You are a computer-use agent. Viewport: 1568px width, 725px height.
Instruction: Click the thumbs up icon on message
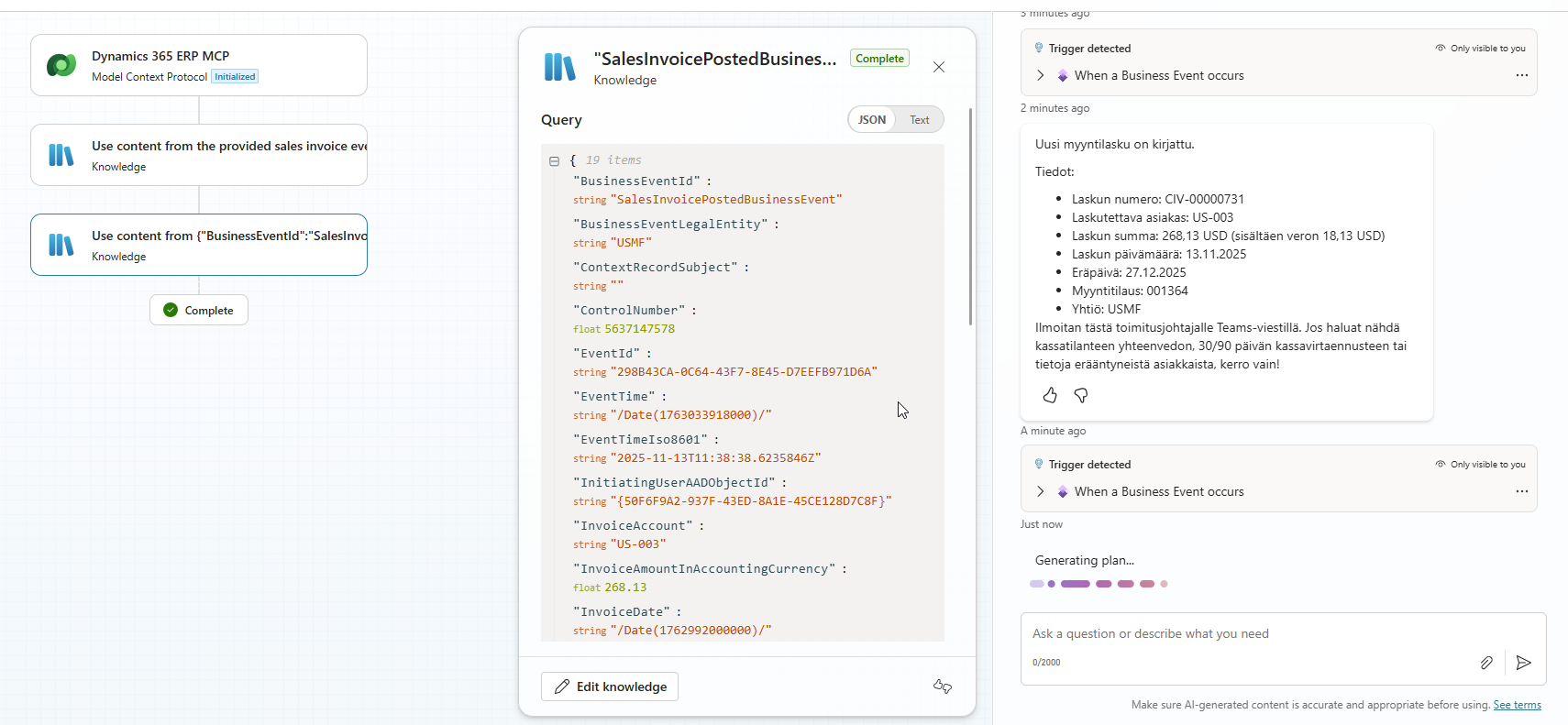1050,395
